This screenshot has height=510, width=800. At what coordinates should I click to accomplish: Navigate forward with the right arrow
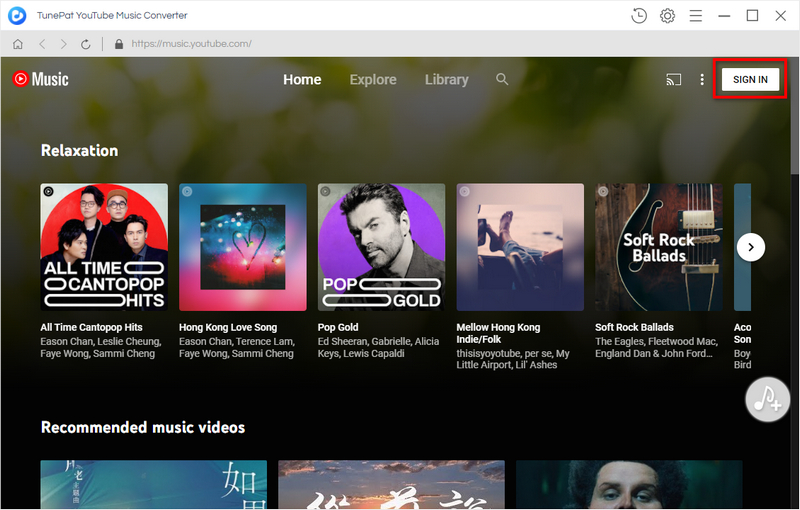(63, 44)
